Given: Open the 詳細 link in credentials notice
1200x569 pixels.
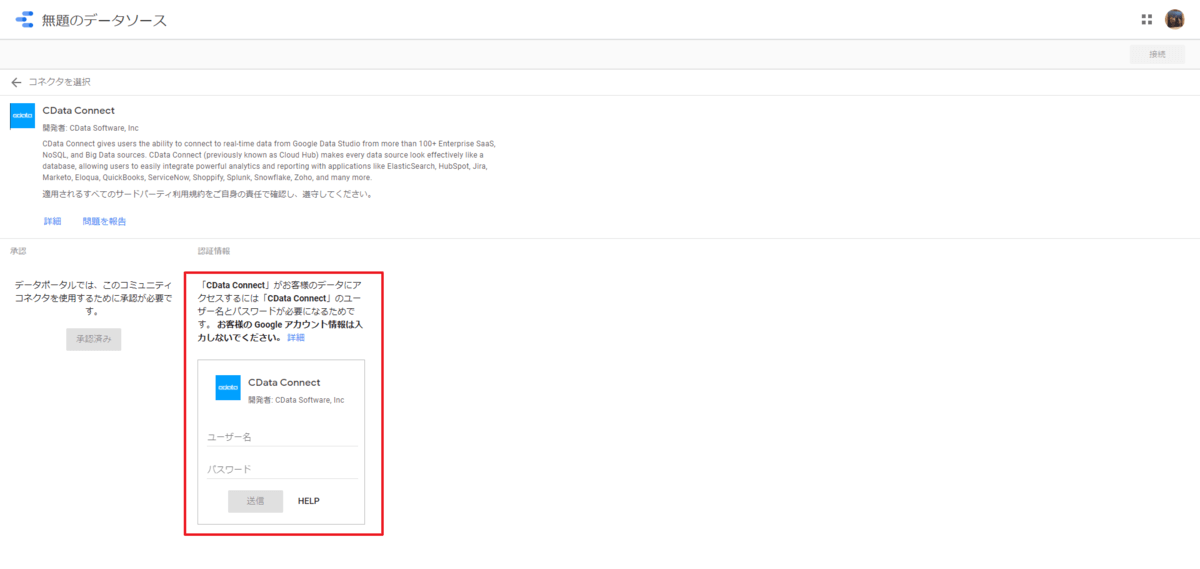Looking at the screenshot, I should [296, 338].
